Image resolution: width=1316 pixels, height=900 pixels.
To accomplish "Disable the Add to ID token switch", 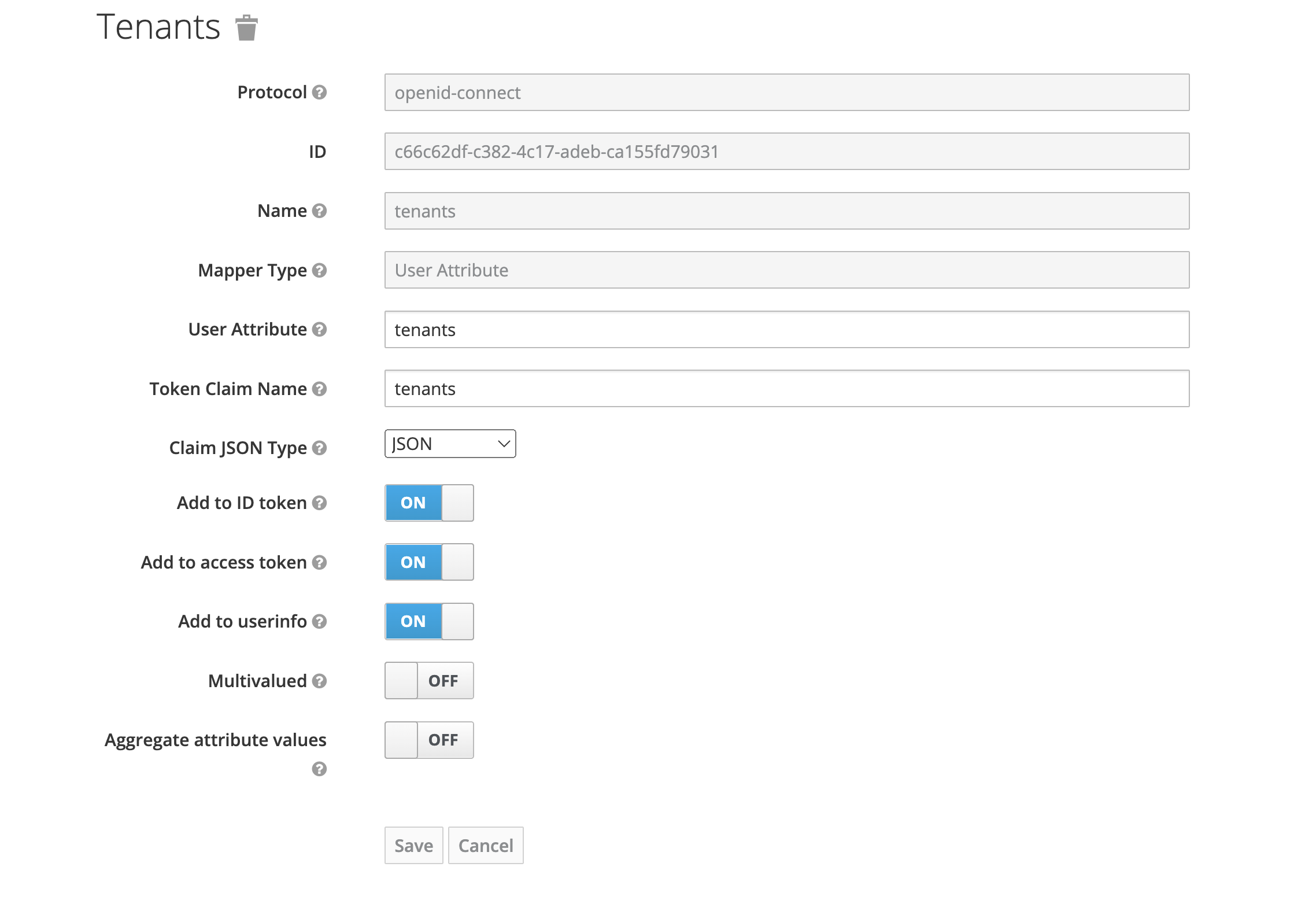I will 429,503.
